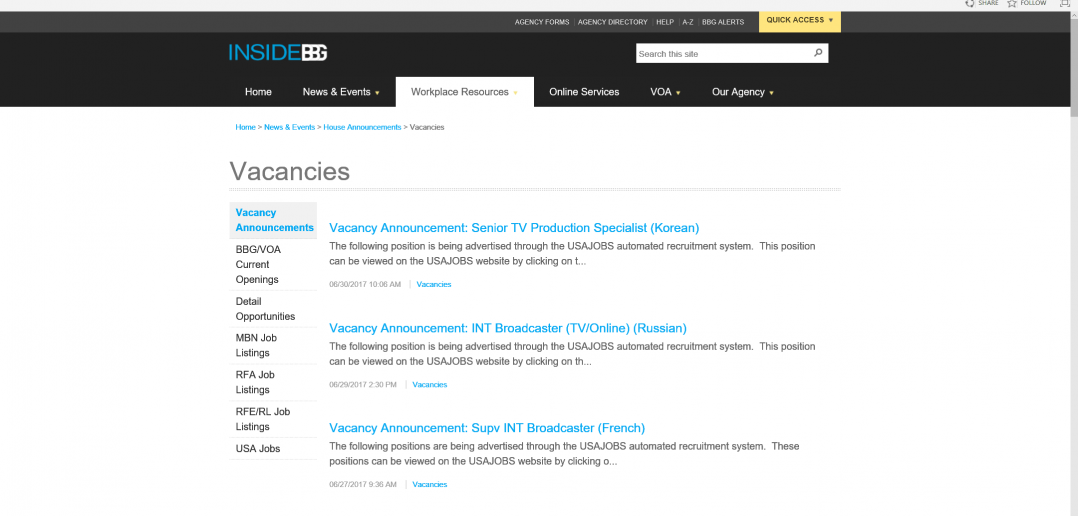This screenshot has height=516, width=1078.
Task: Open Agency Directory in the top bar
Action: click(613, 22)
